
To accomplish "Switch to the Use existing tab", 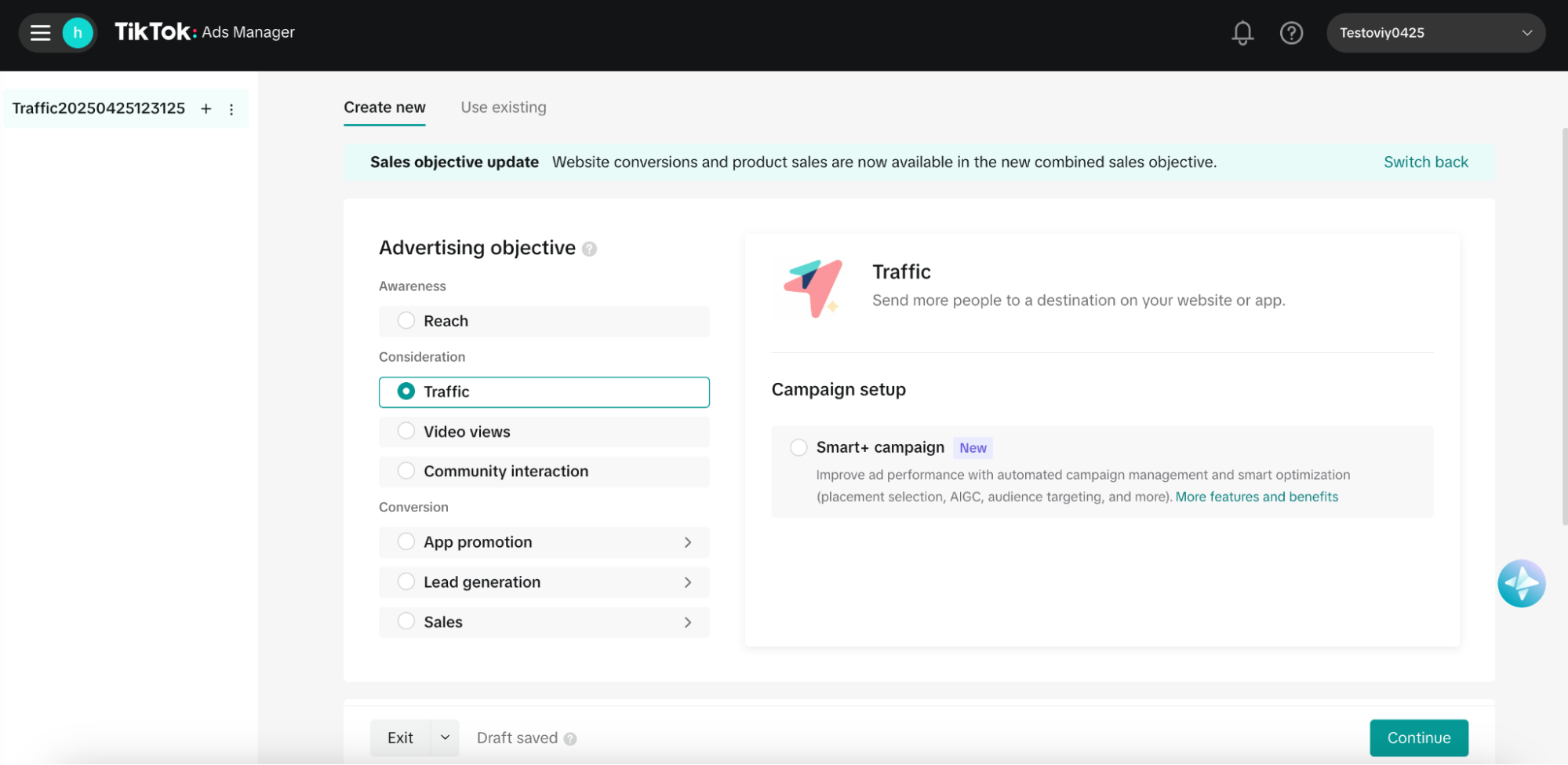I will 504,107.
